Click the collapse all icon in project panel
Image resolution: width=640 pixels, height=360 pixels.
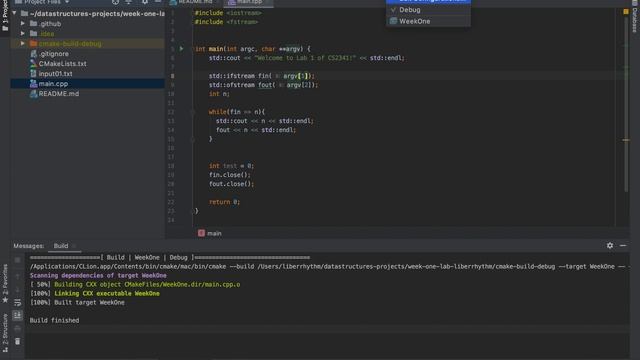click(129, 2)
